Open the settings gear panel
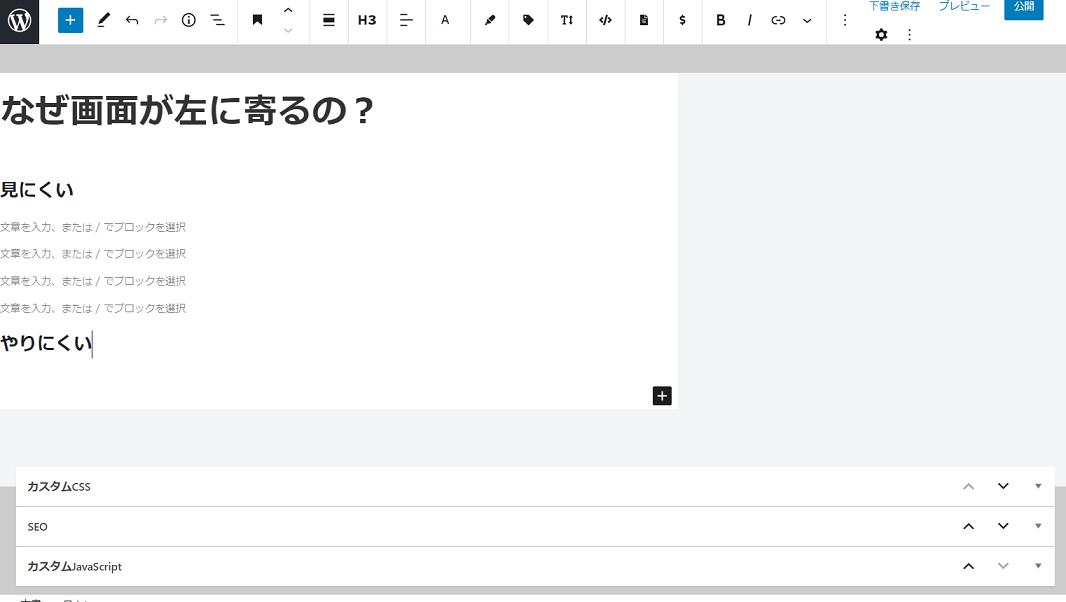This screenshot has height=602, width=1066. pyautogui.click(x=881, y=35)
